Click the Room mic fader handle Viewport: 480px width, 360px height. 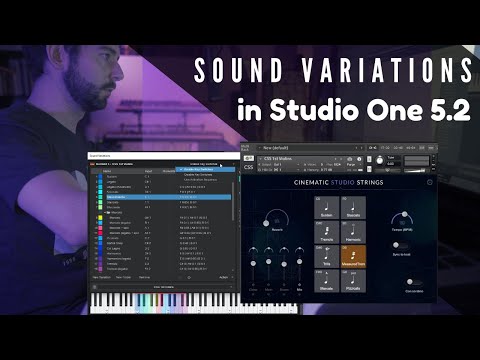[x=284, y=264]
